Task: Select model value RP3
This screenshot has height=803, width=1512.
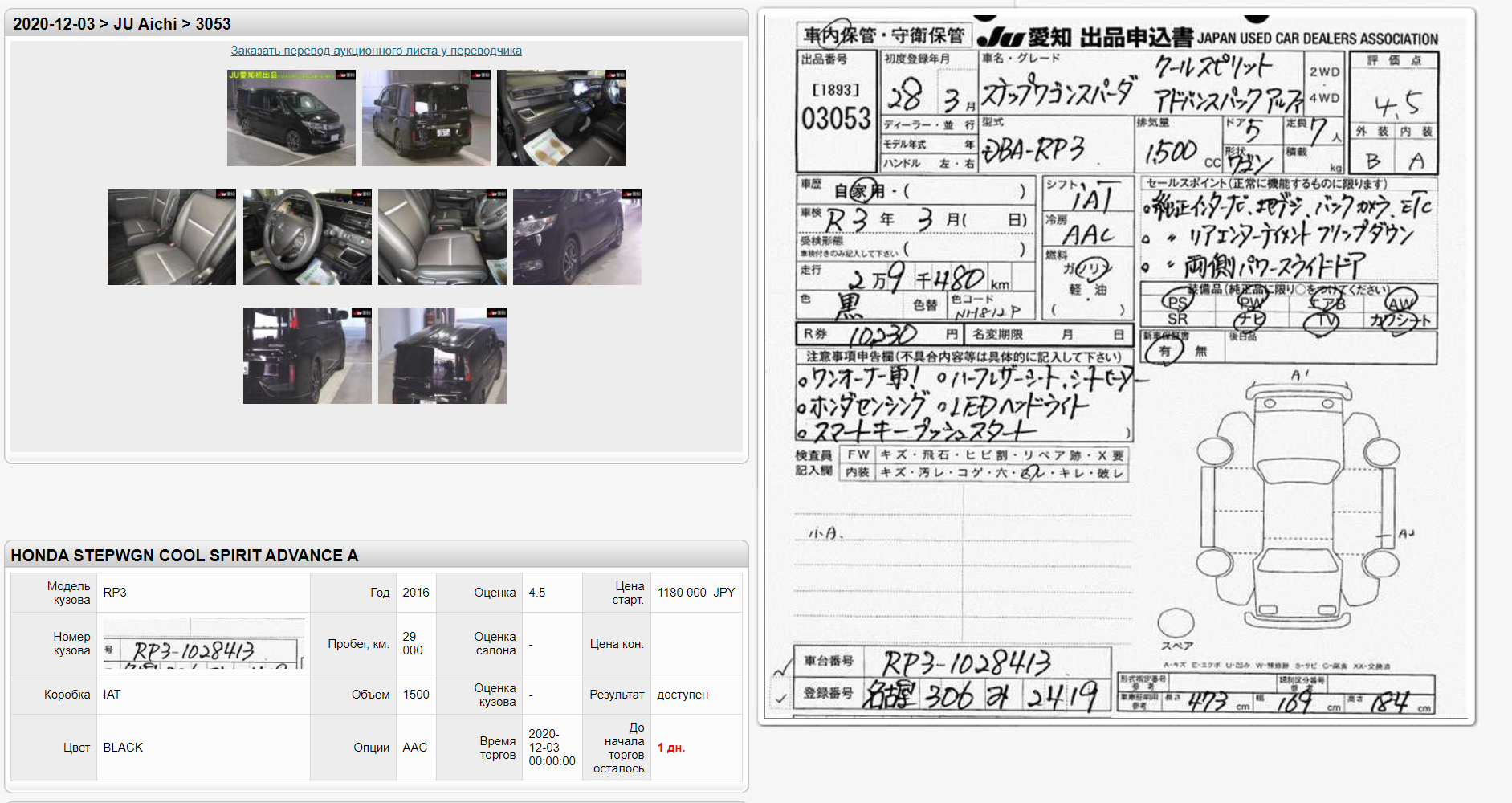Action: click(115, 593)
